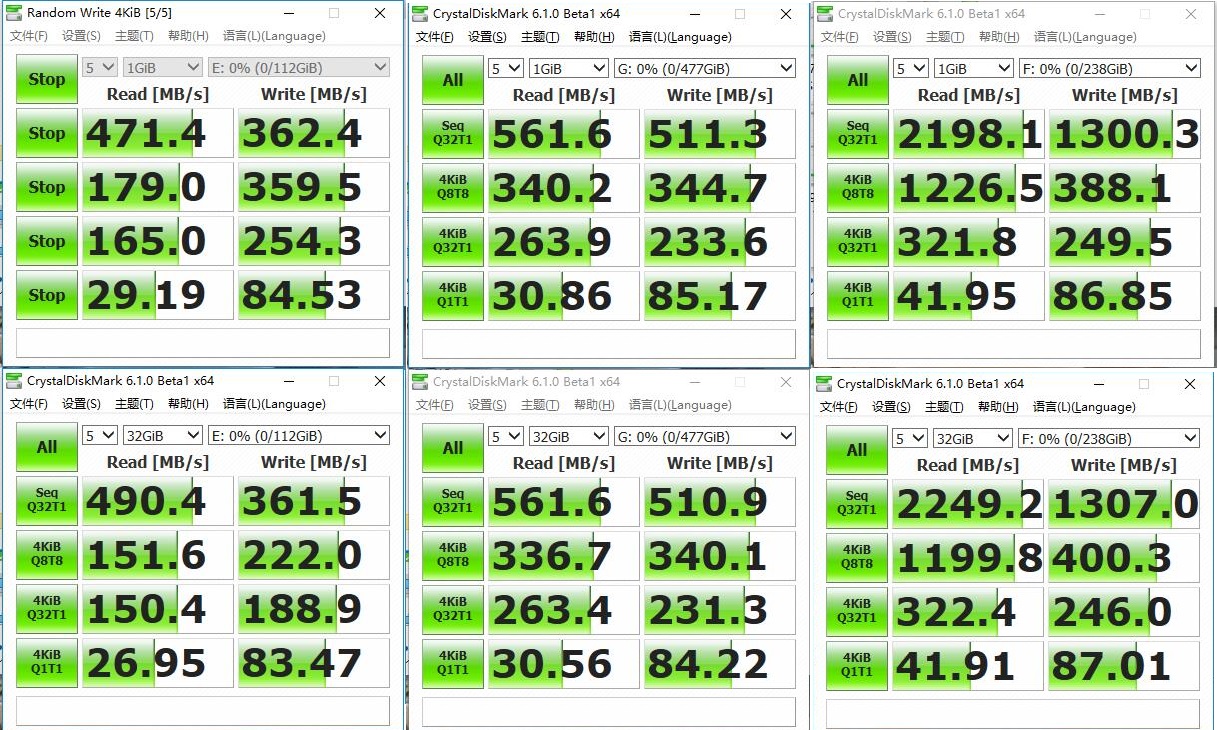Open the test size dropdown showing 32GiB in bottom-right window
This screenshot has width=1218, height=730.
pos(972,438)
